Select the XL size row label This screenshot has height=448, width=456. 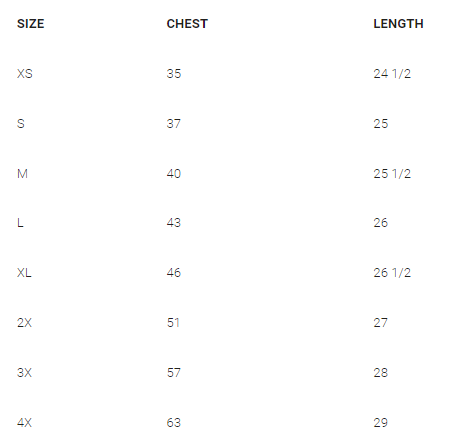point(24,273)
